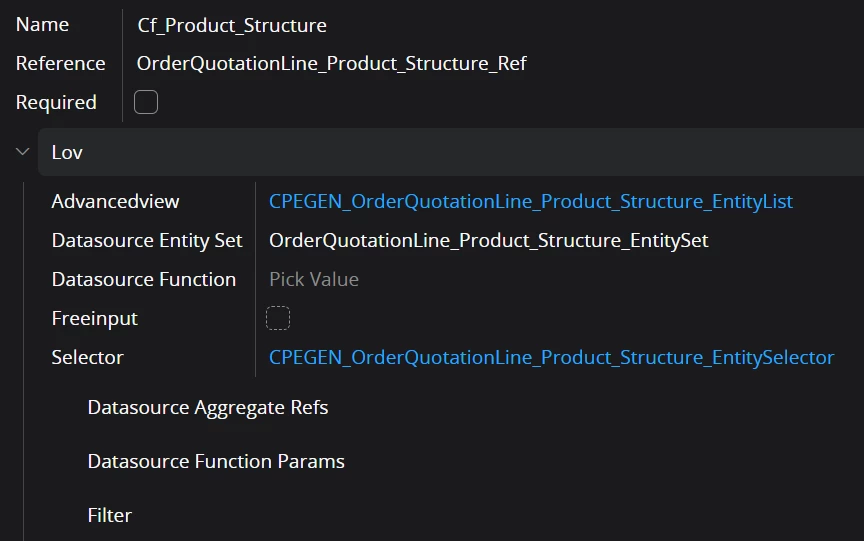Edit the Cf_Product_Structure name field
Viewport: 864px width, 541px height.
tap(232, 25)
